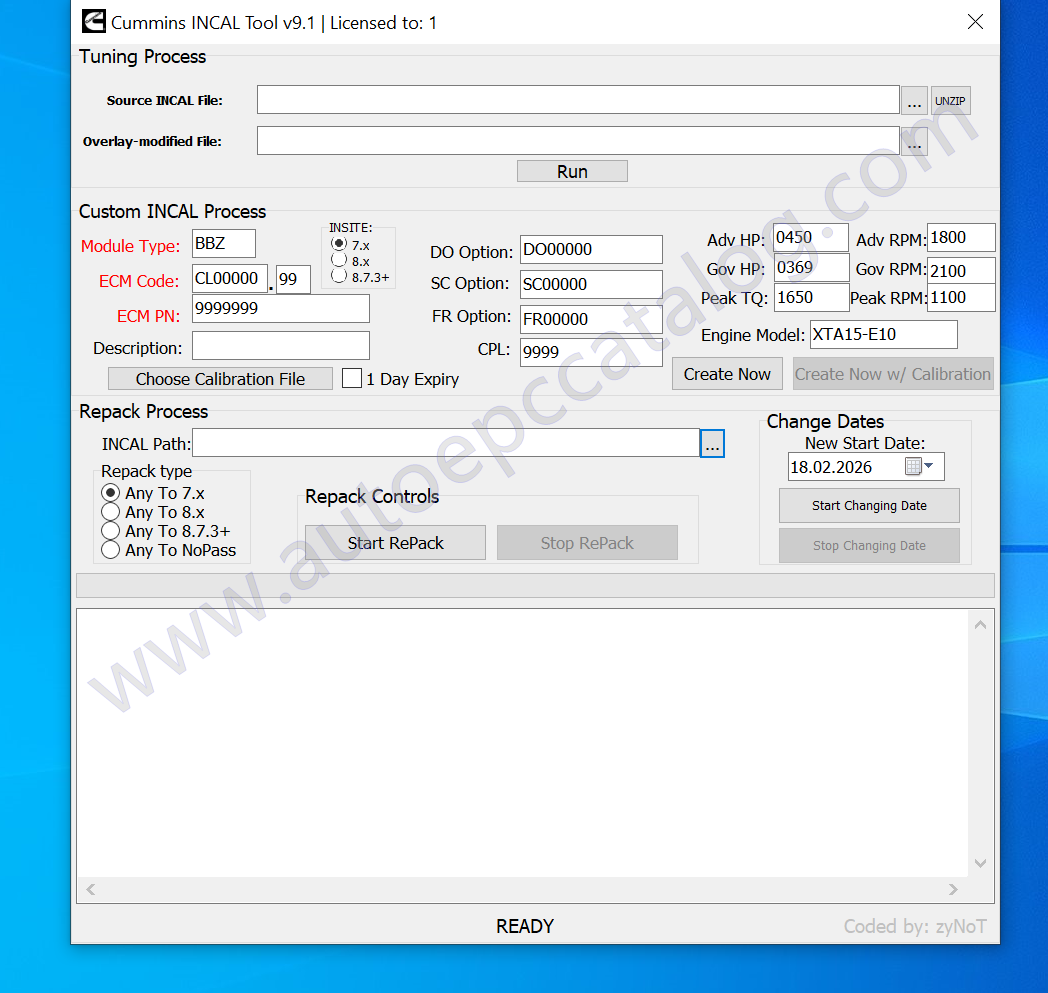Click the Description input field
Viewport: 1048px width, 993px height.
pyautogui.click(x=280, y=343)
